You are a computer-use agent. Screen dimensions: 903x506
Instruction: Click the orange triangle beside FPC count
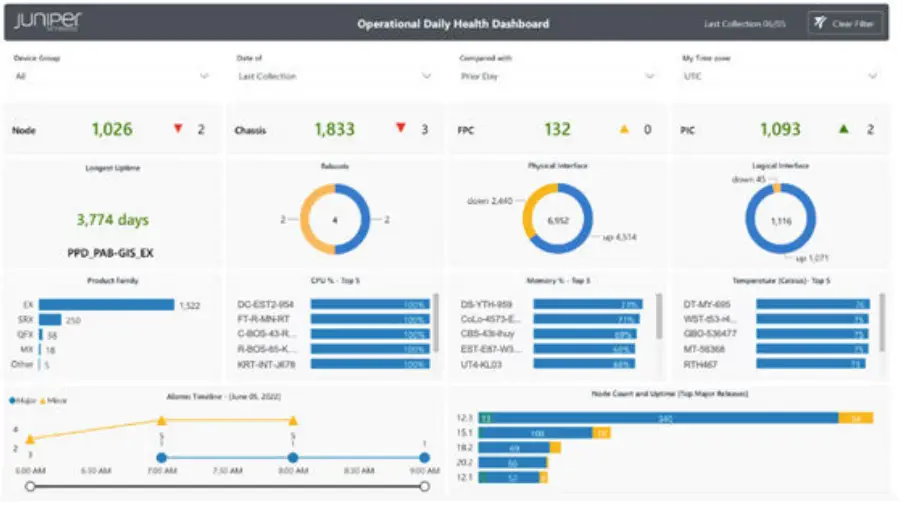coord(624,130)
